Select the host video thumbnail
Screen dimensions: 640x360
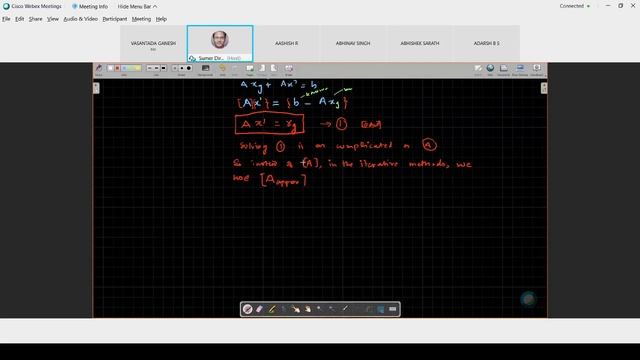click(x=220, y=43)
